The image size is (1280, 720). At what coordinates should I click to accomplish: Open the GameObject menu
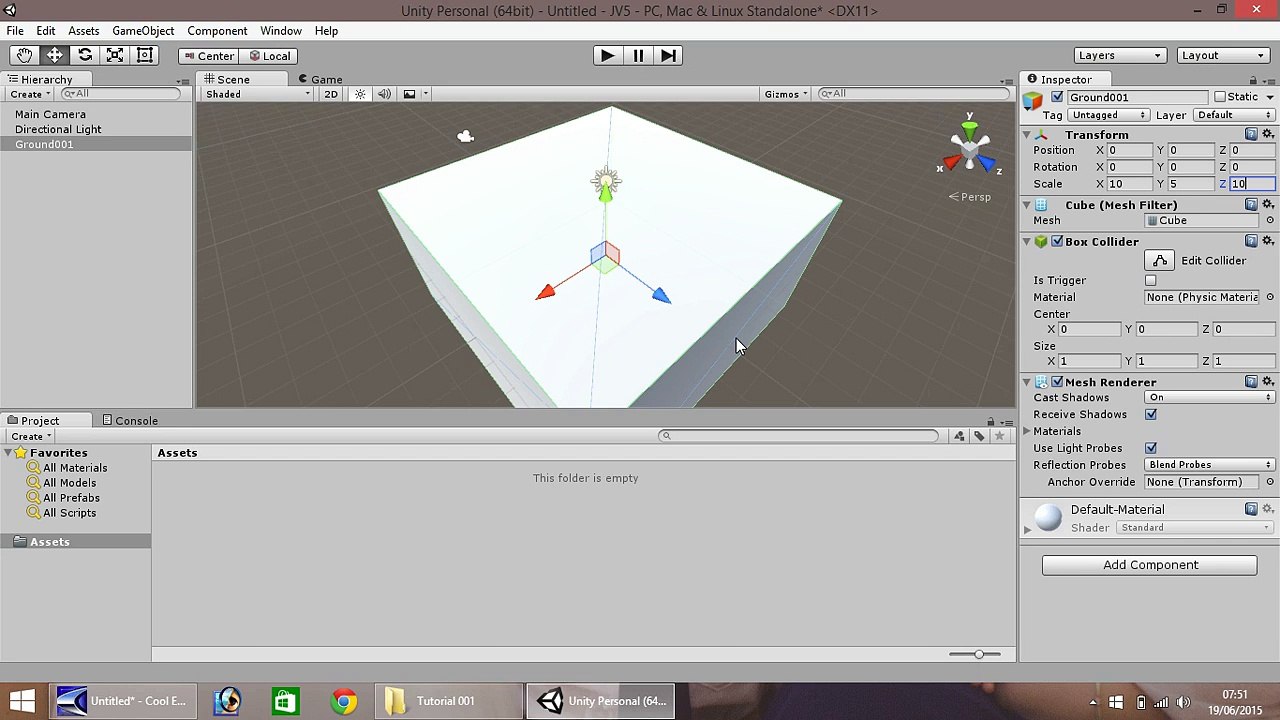(143, 31)
